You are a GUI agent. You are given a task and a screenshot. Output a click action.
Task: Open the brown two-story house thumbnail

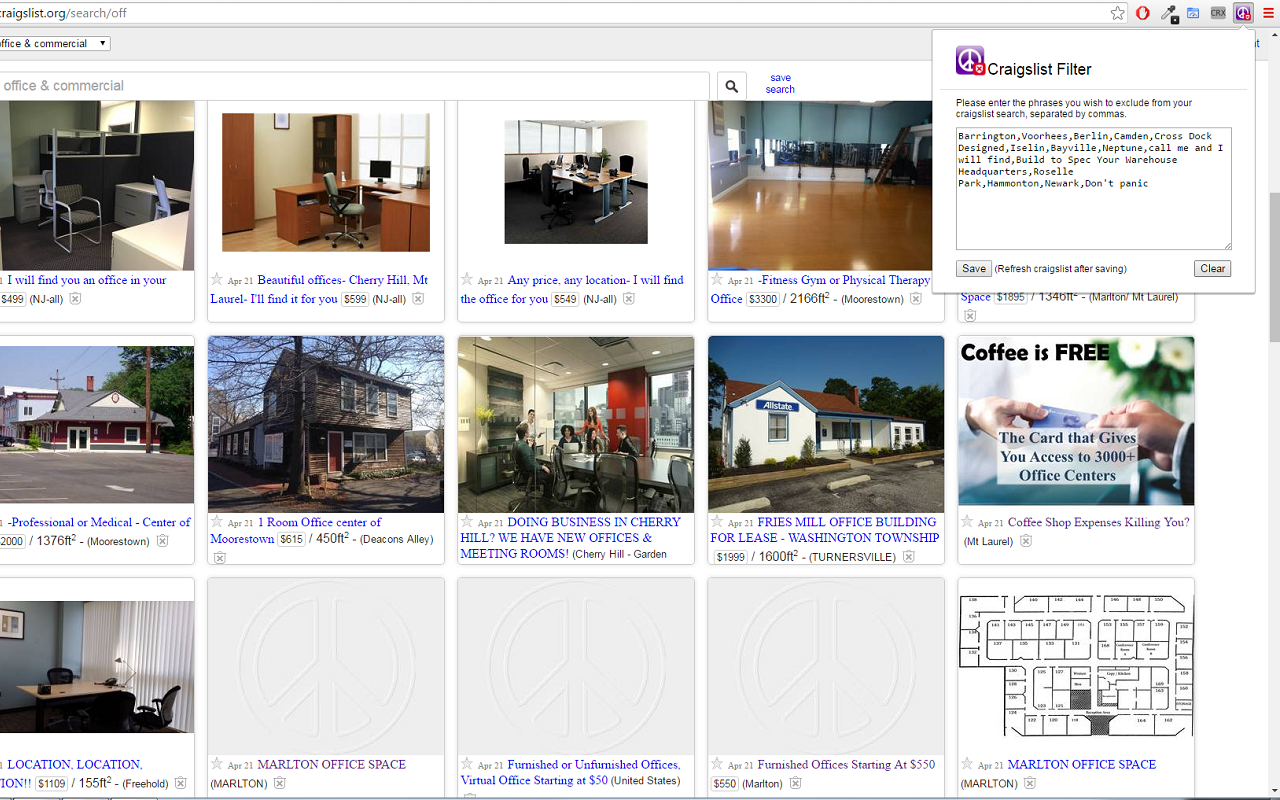(x=326, y=425)
